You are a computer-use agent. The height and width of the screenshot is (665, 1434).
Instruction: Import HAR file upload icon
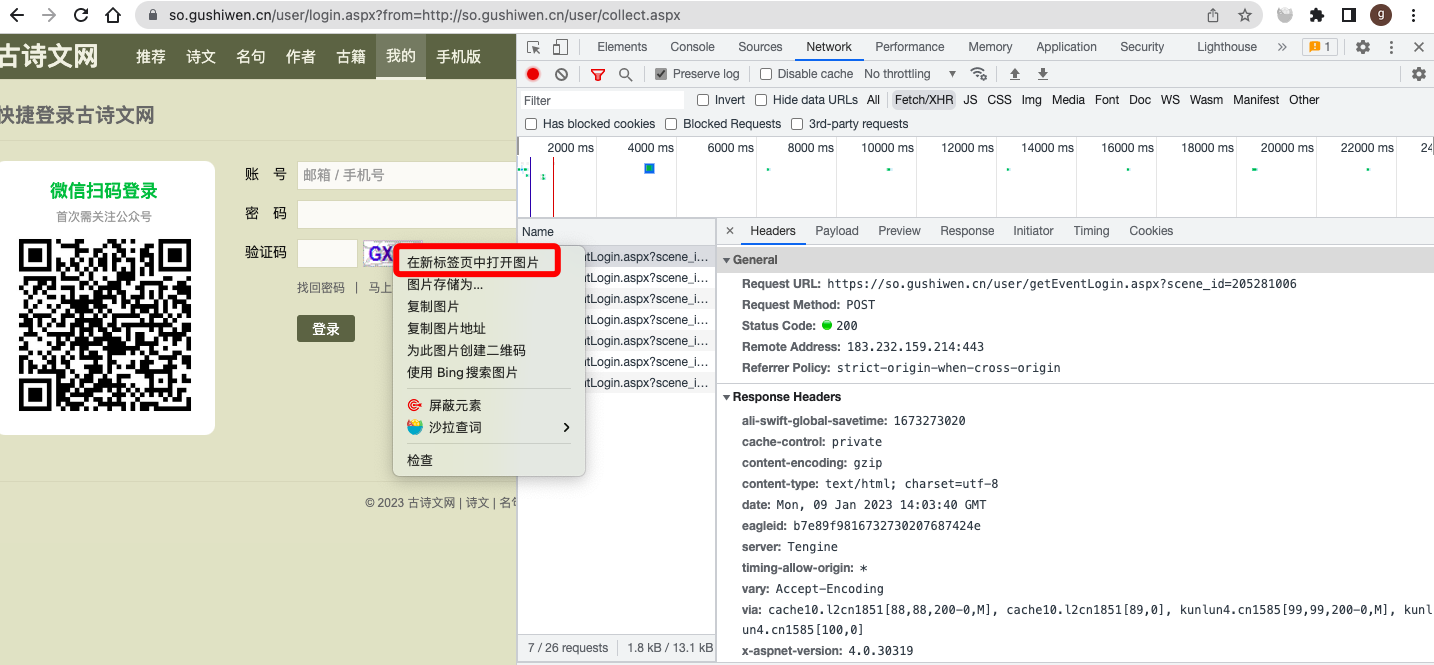tap(1015, 74)
